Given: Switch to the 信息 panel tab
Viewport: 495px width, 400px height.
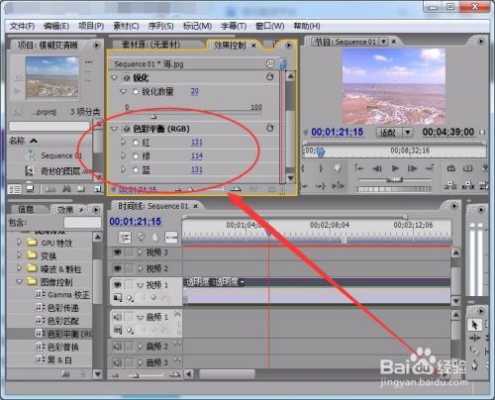Looking at the screenshot, I should 26,209.
